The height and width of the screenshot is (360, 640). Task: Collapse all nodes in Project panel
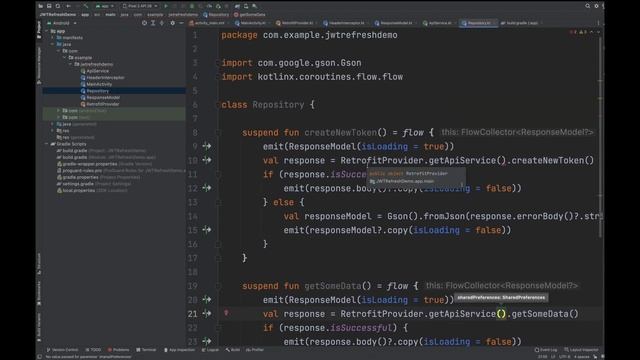pos(162,23)
